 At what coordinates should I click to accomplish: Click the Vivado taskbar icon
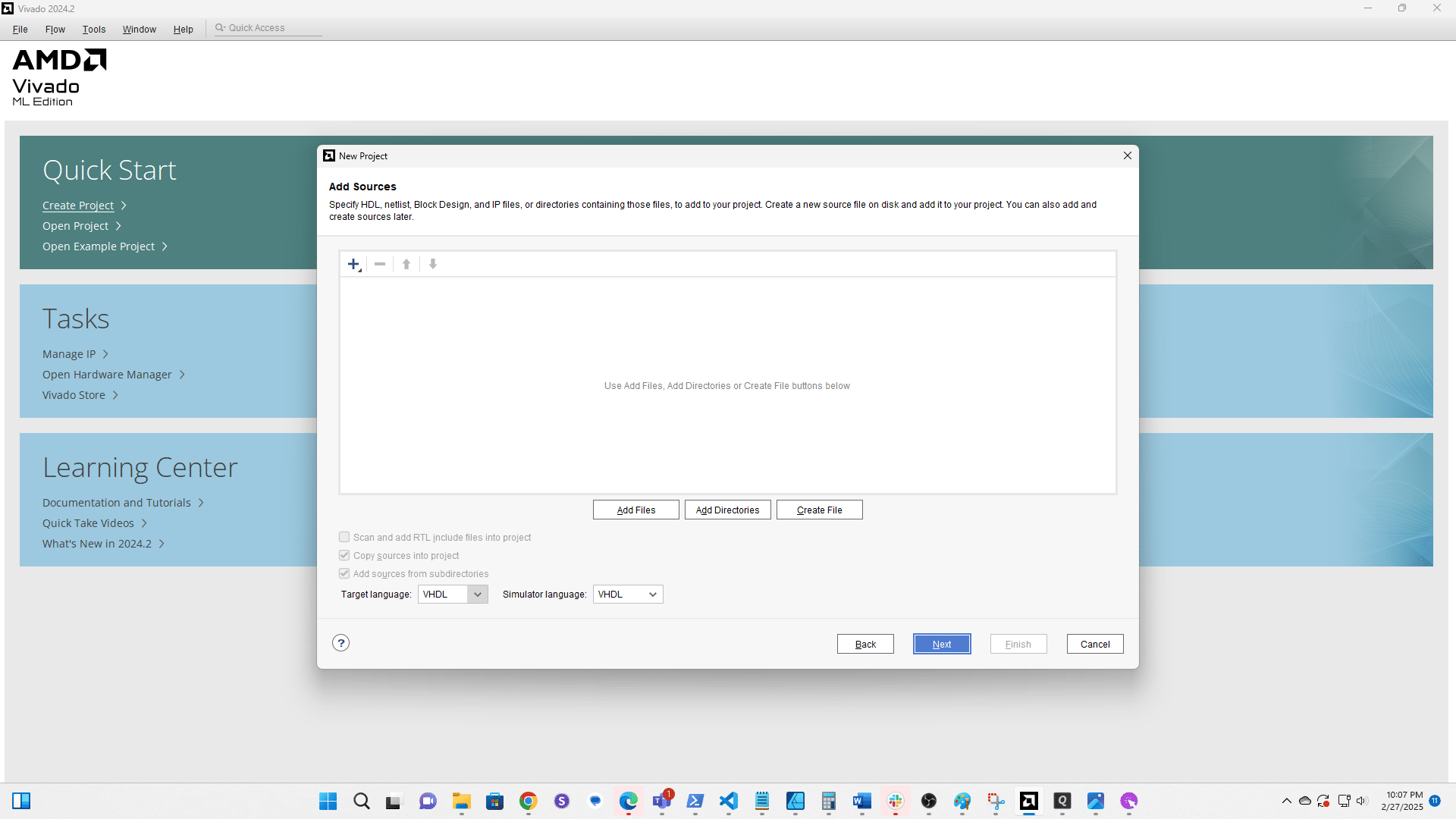[1029, 801]
